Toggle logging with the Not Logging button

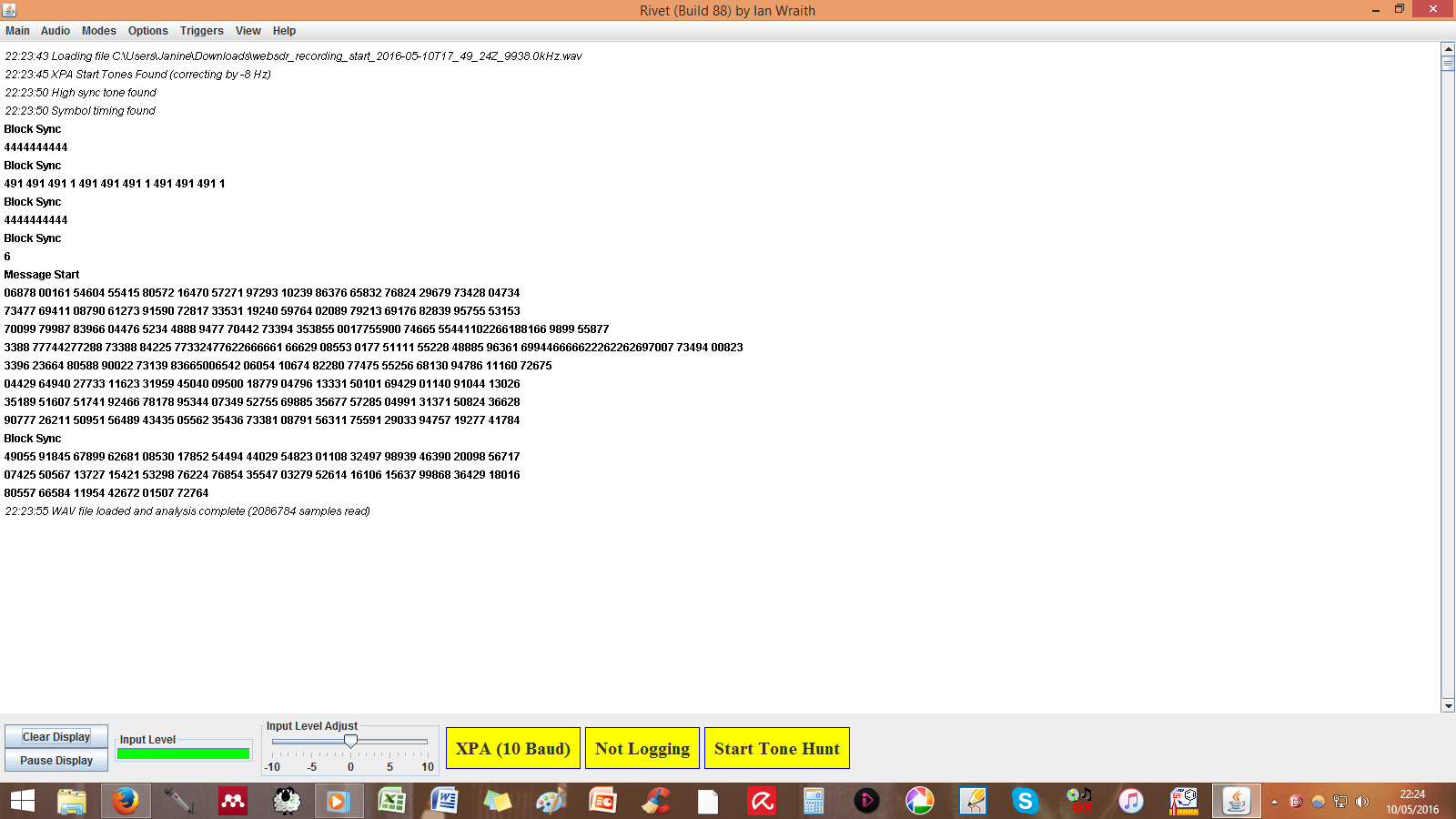(642, 748)
